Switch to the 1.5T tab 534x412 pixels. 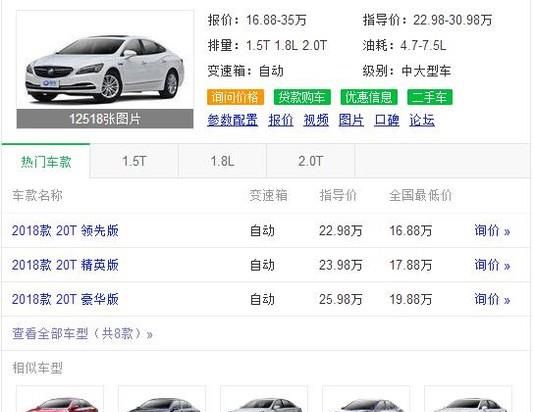[x=134, y=161]
